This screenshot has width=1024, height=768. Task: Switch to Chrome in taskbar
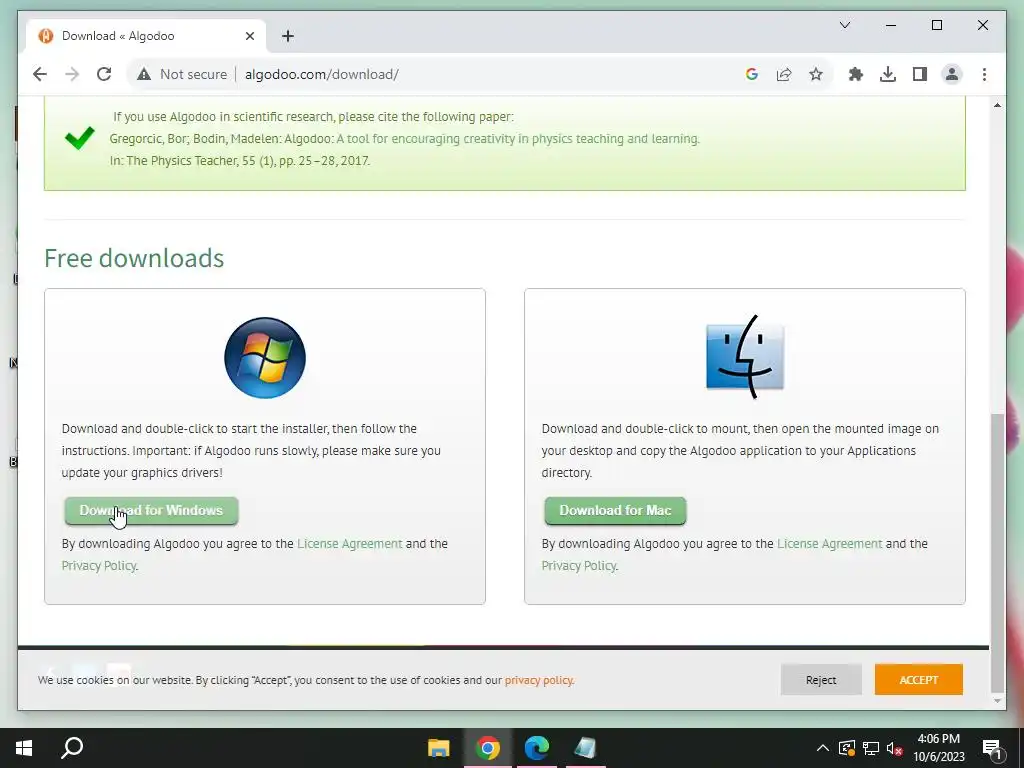point(487,748)
